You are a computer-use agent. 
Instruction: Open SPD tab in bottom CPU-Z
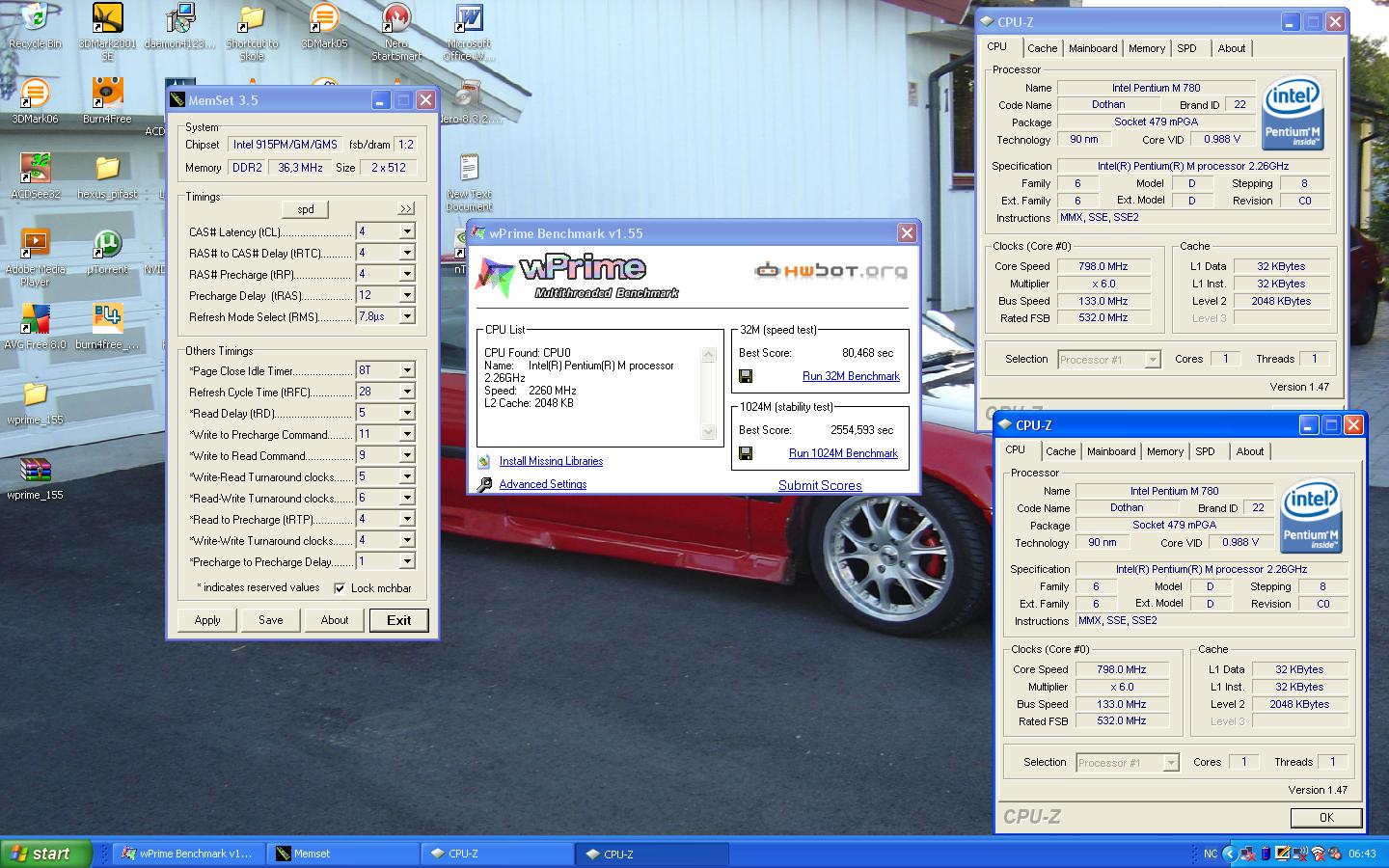pos(1206,451)
